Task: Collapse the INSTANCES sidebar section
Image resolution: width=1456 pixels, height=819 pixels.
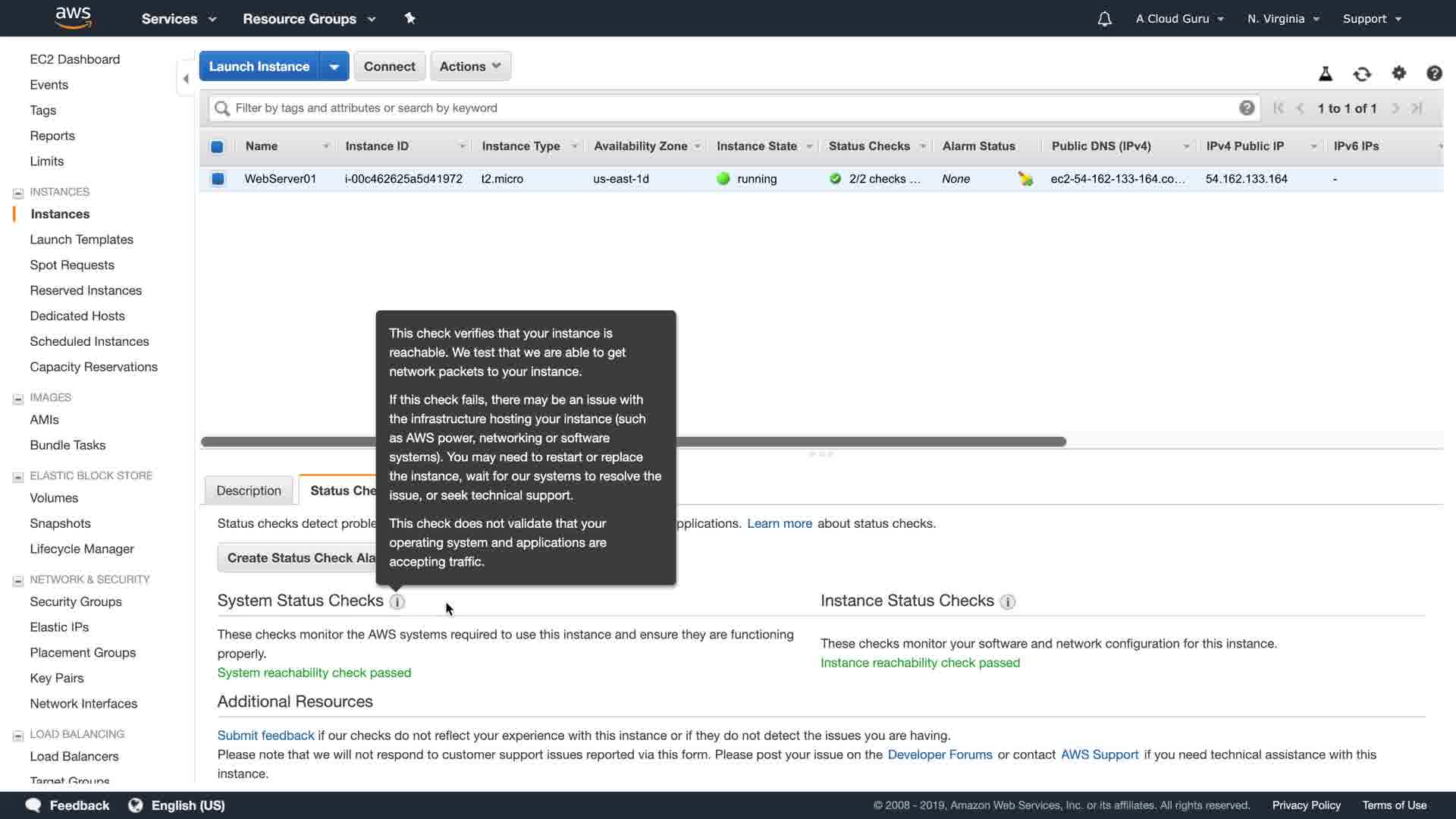Action: coord(18,193)
